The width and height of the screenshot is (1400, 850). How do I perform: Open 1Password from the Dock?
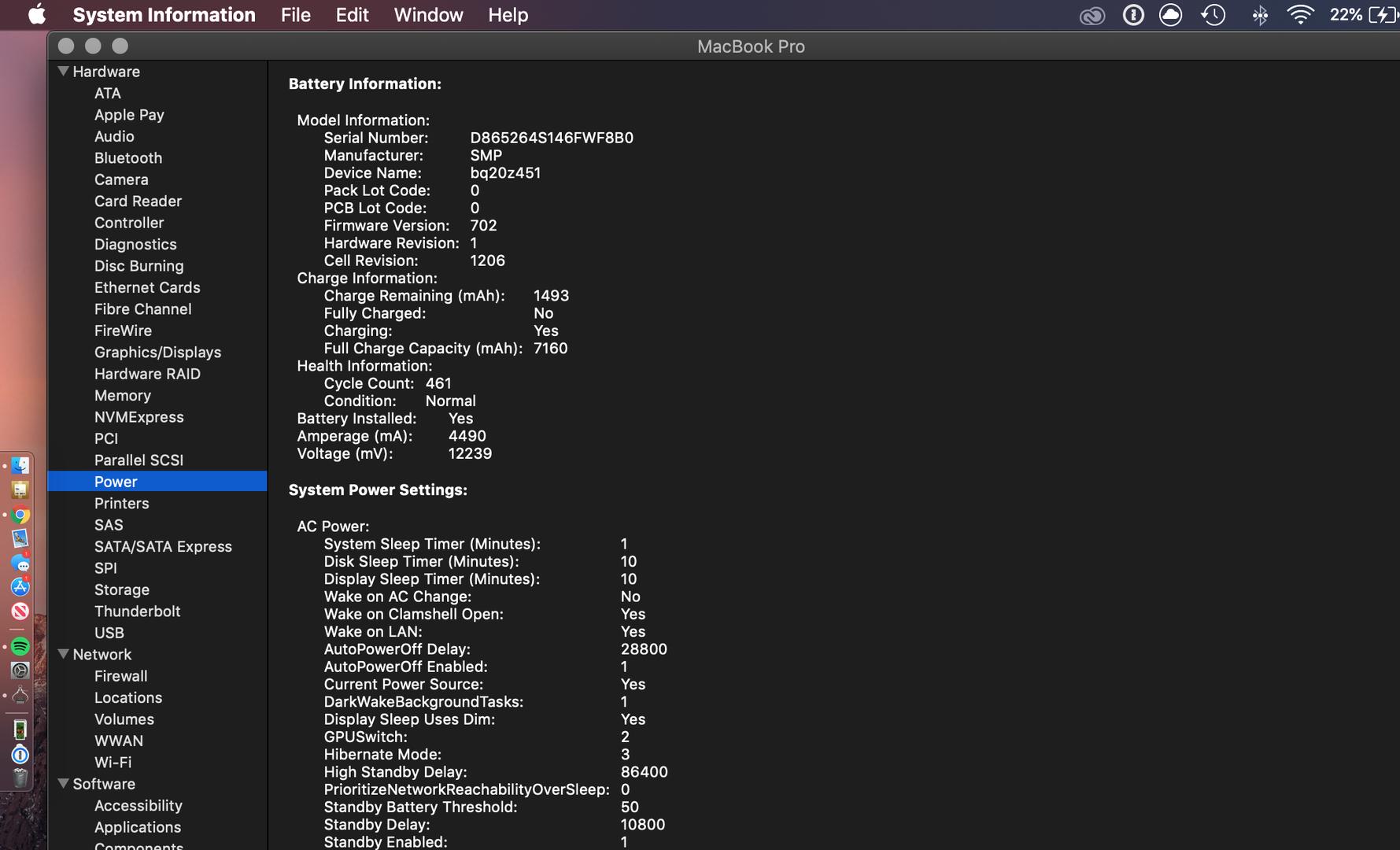tap(20, 755)
